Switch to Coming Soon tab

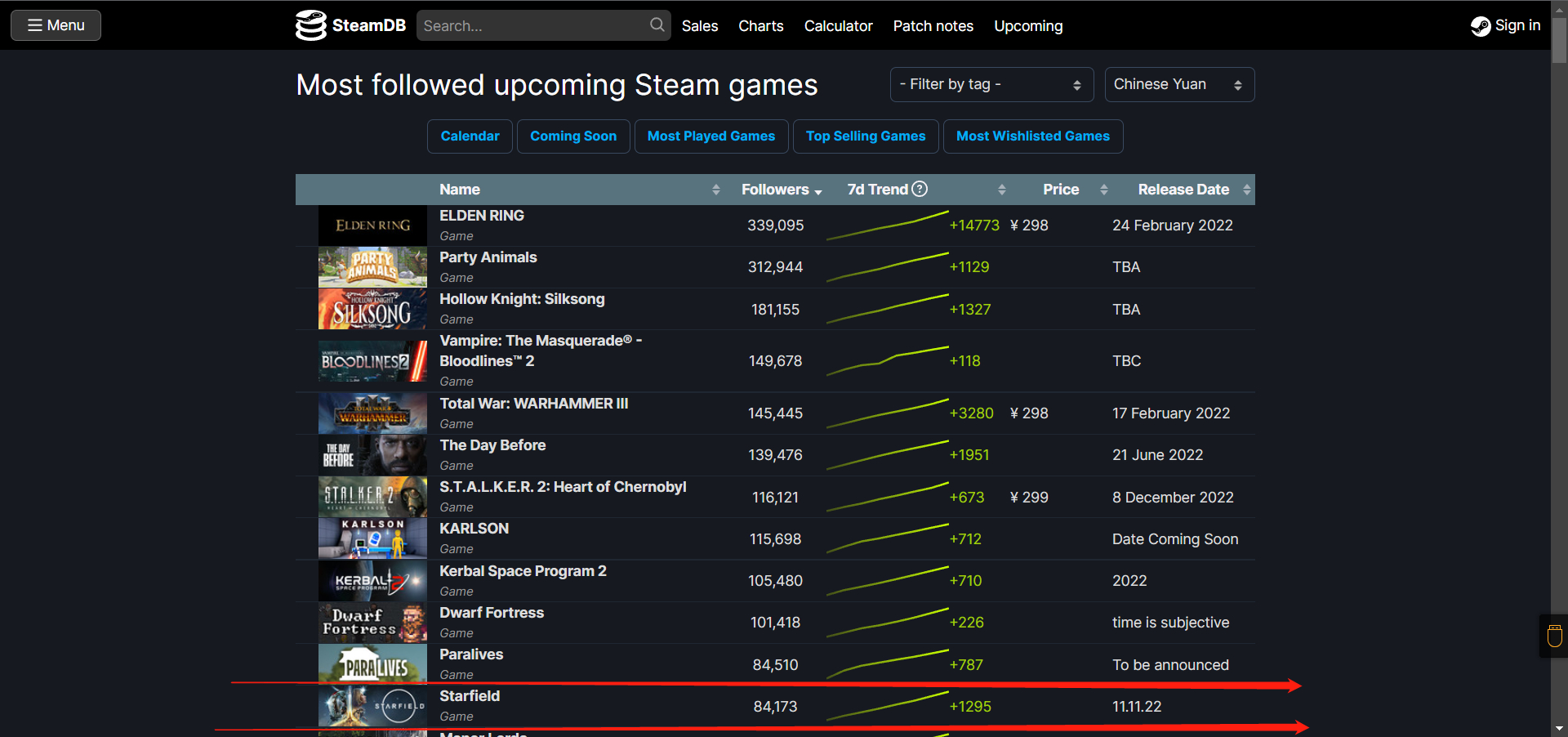coord(573,136)
